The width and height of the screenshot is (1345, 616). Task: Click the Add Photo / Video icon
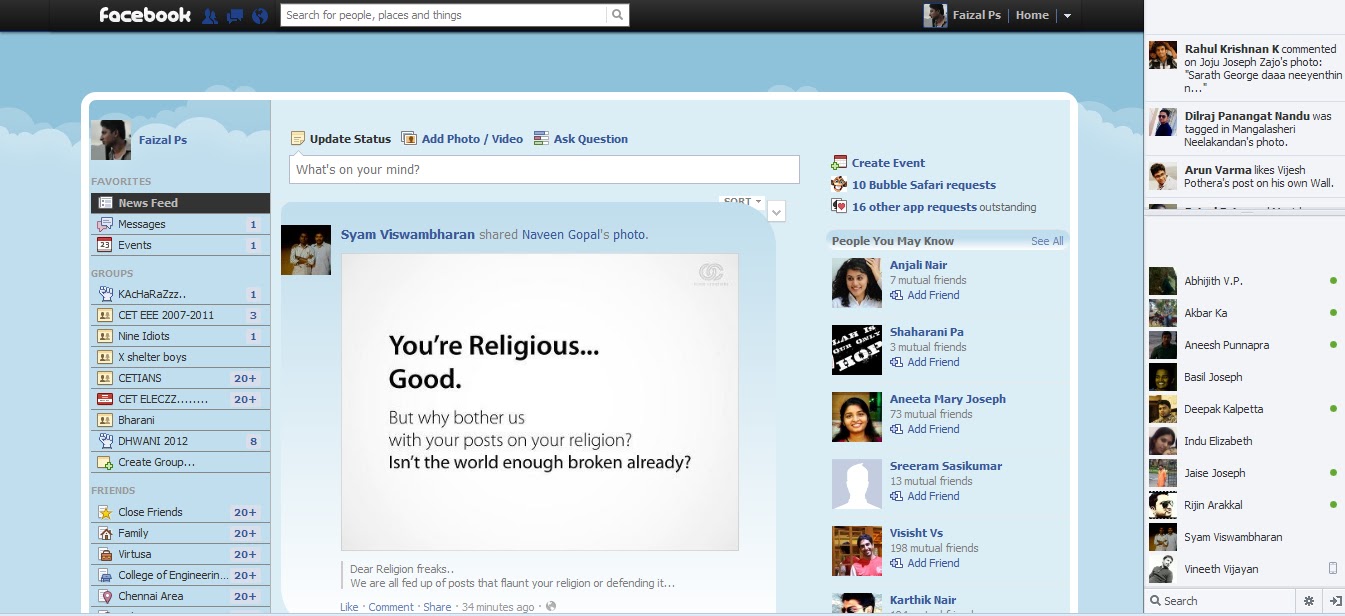[409, 137]
